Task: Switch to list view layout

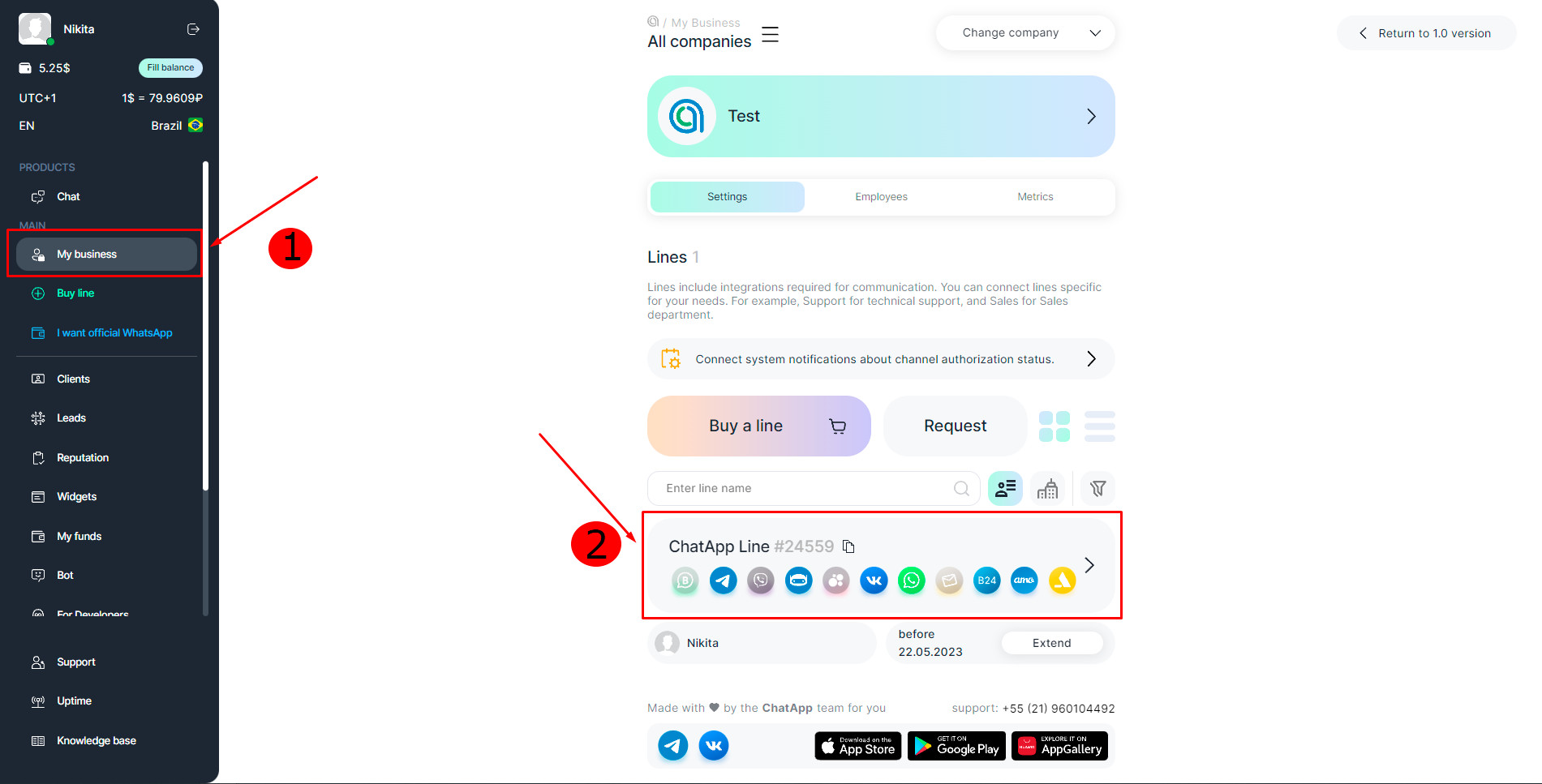Action: [1100, 426]
